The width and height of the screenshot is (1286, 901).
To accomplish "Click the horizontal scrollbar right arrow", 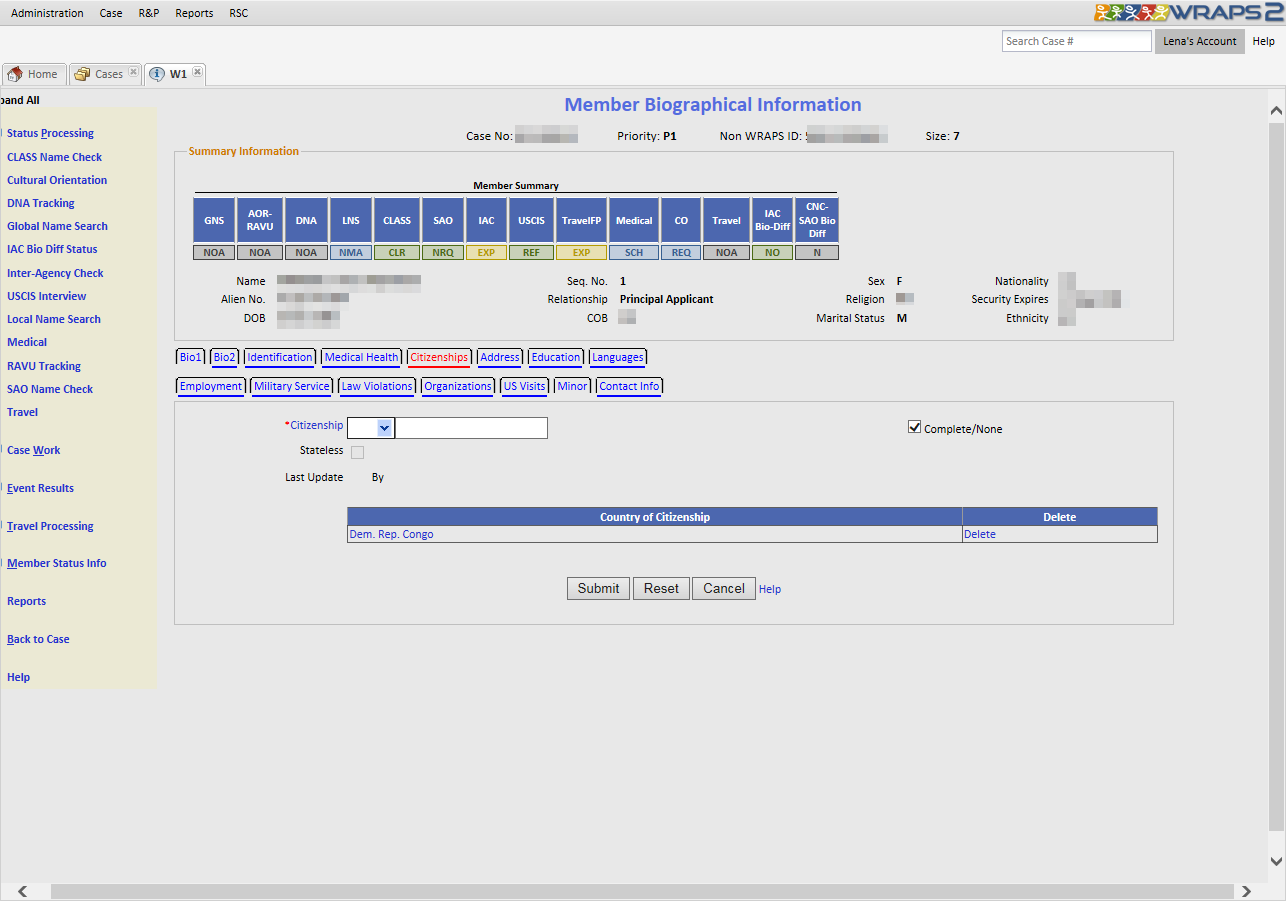I will pos(1246,891).
